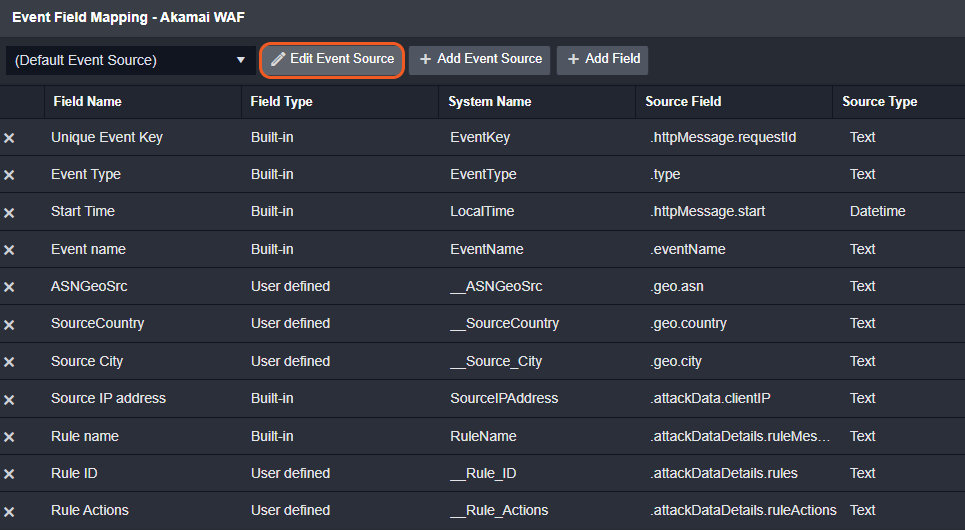Remove the Event Type field mapping

coord(9,175)
